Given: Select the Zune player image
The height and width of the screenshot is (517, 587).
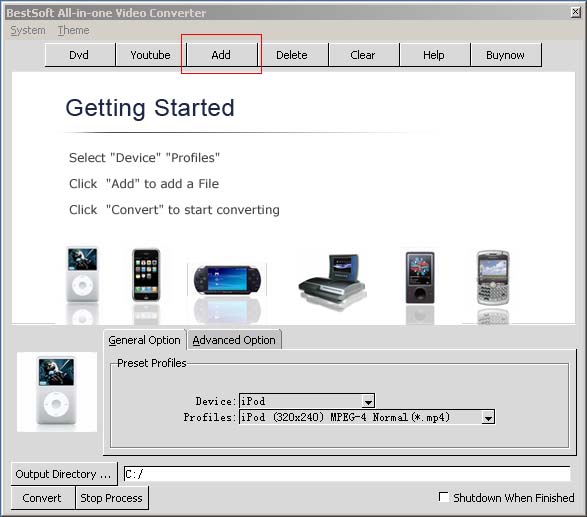Looking at the screenshot, I should [420, 277].
